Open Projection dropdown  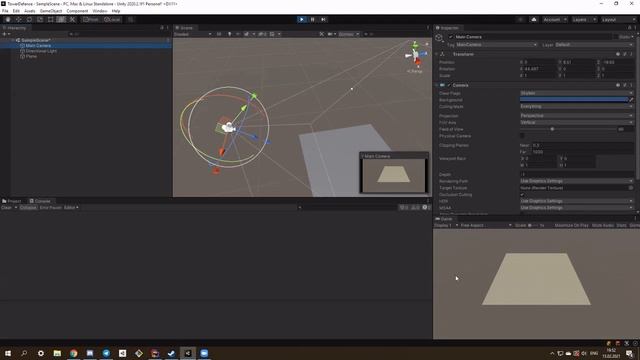tap(577, 116)
